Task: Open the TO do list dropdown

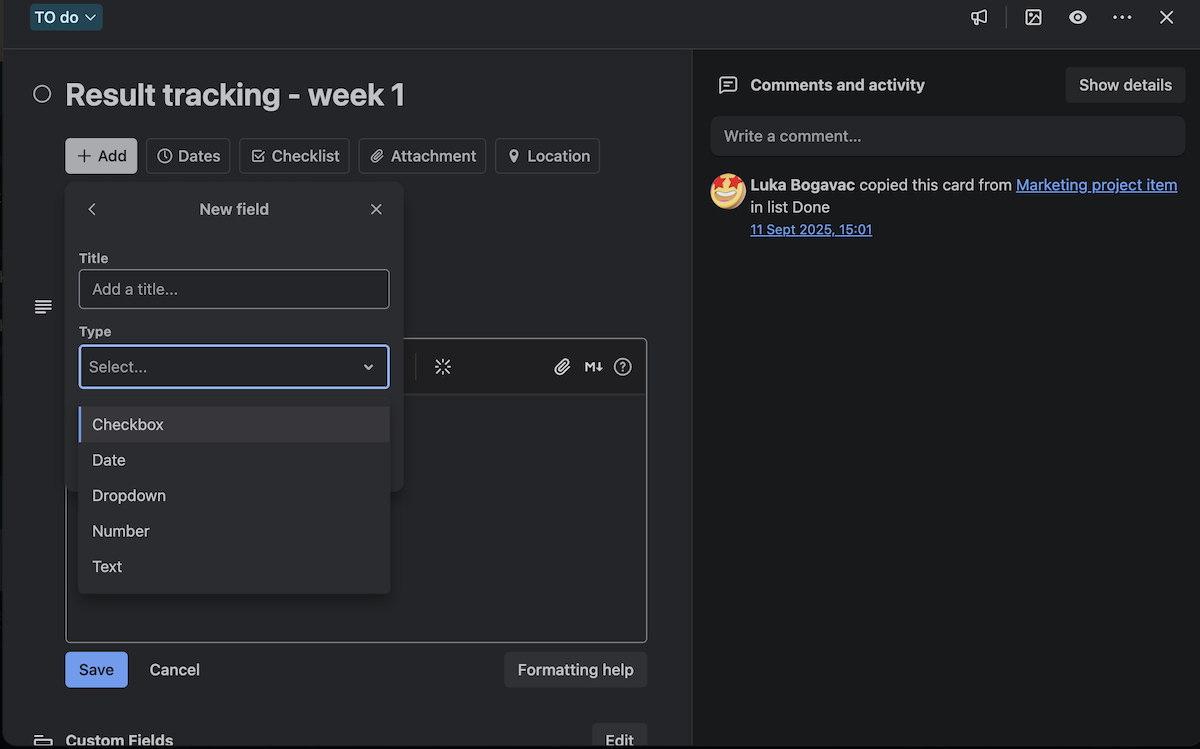Action: [x=66, y=17]
